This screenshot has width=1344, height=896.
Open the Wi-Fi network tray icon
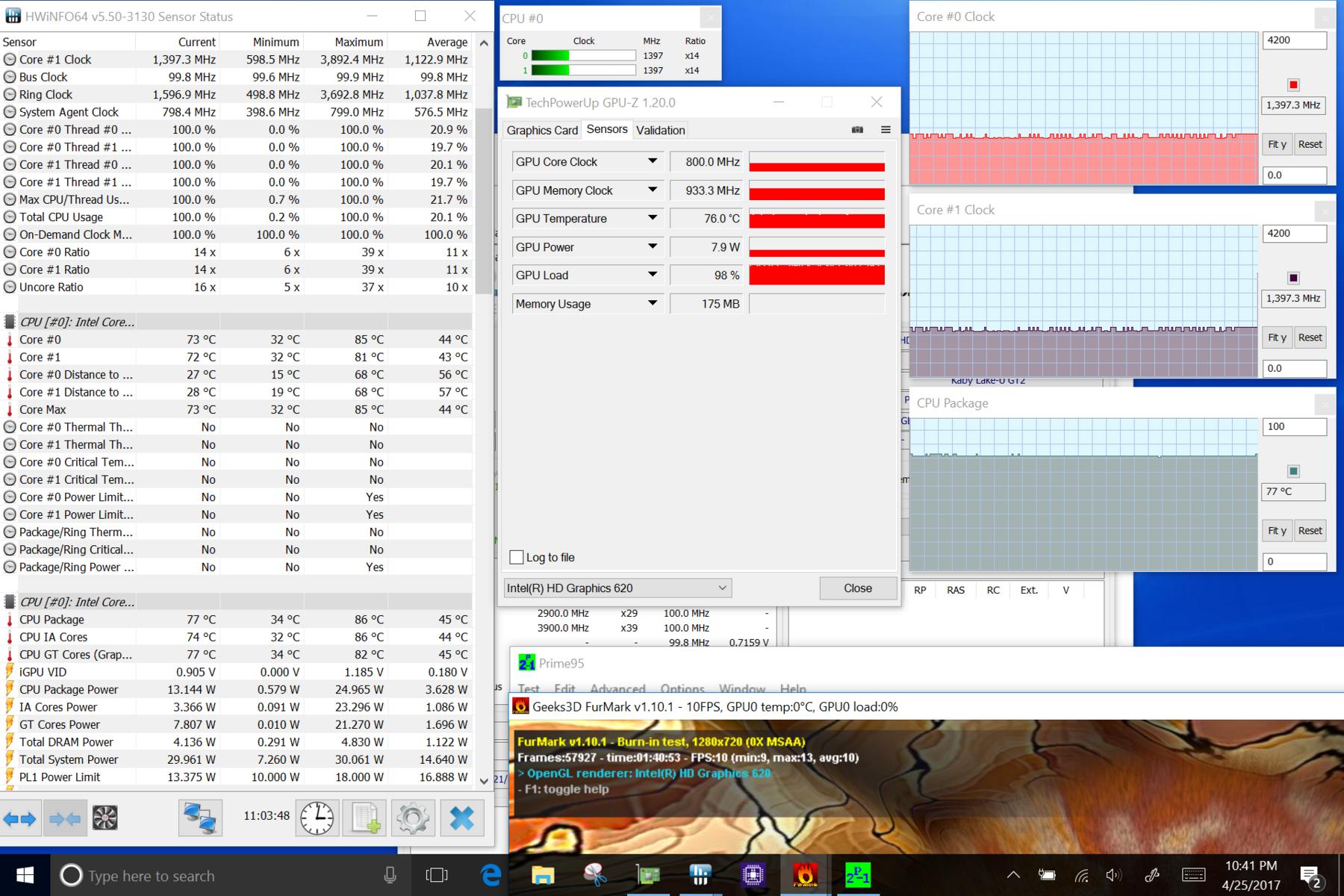point(1081,875)
